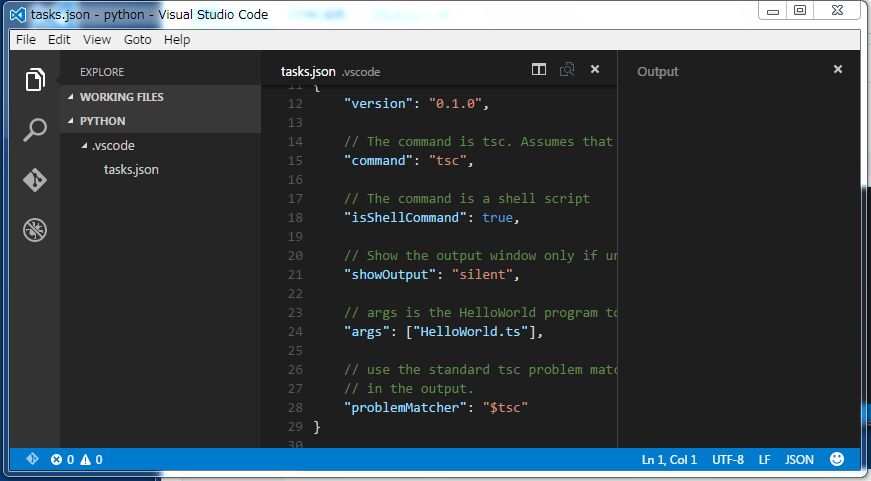Change UTF-8 file encoding
This screenshot has width=871, height=481.
(728, 459)
